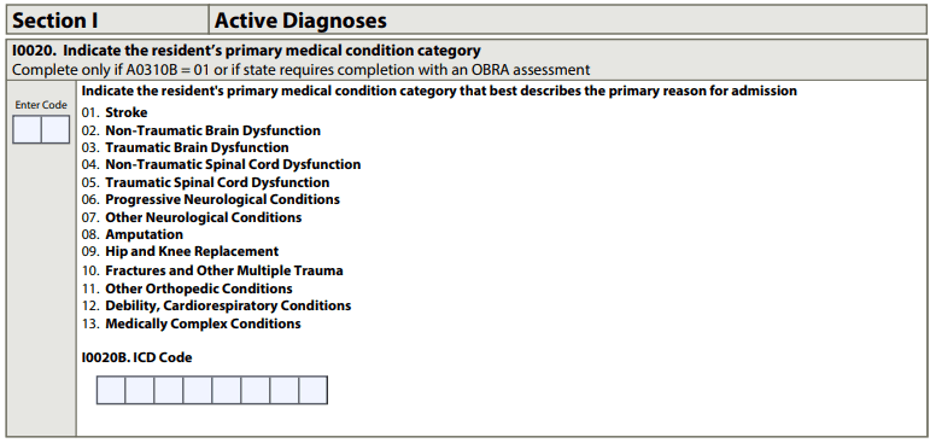Select 02. Non-Traumatic Brain Dysfunction

(x=201, y=131)
